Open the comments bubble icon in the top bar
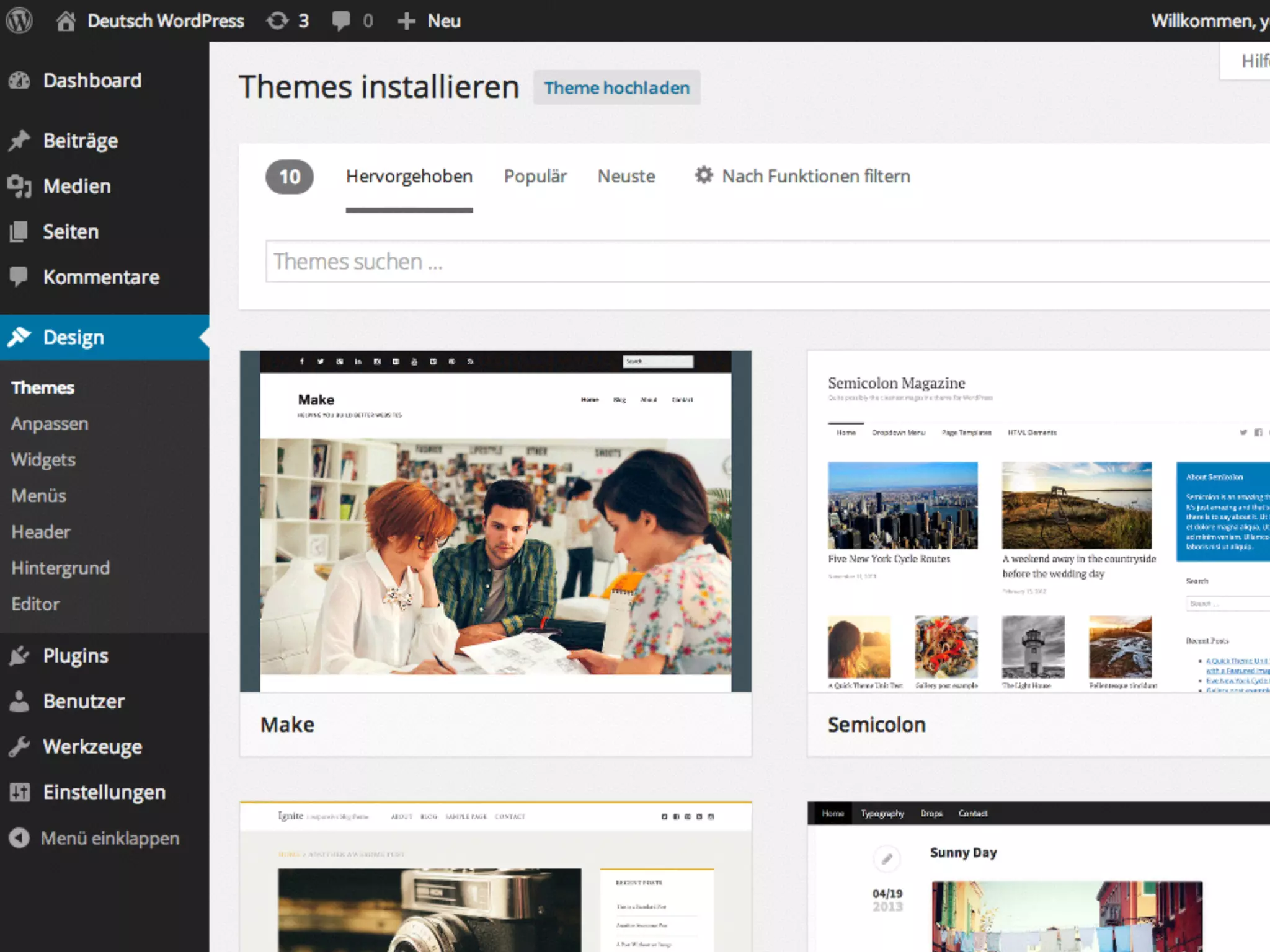Viewport: 1270px width, 952px height. (x=340, y=20)
